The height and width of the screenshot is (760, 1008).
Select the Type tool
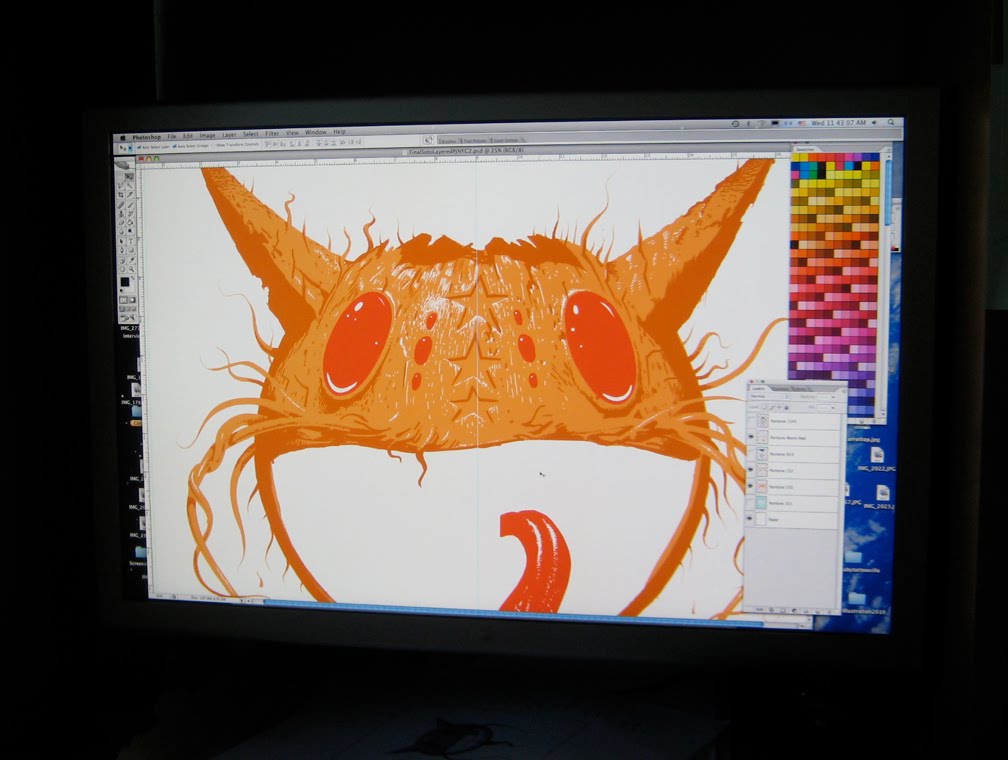[130, 241]
